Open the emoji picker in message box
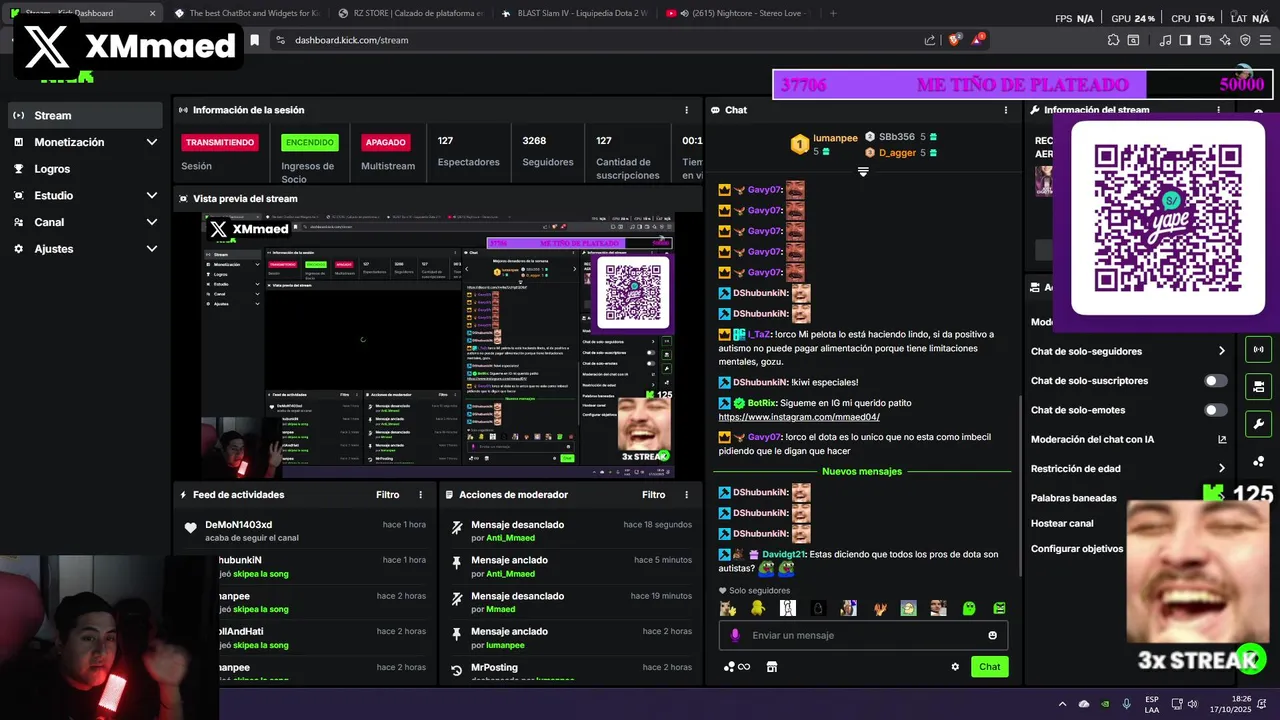The width and height of the screenshot is (1280, 720). pos(992,635)
